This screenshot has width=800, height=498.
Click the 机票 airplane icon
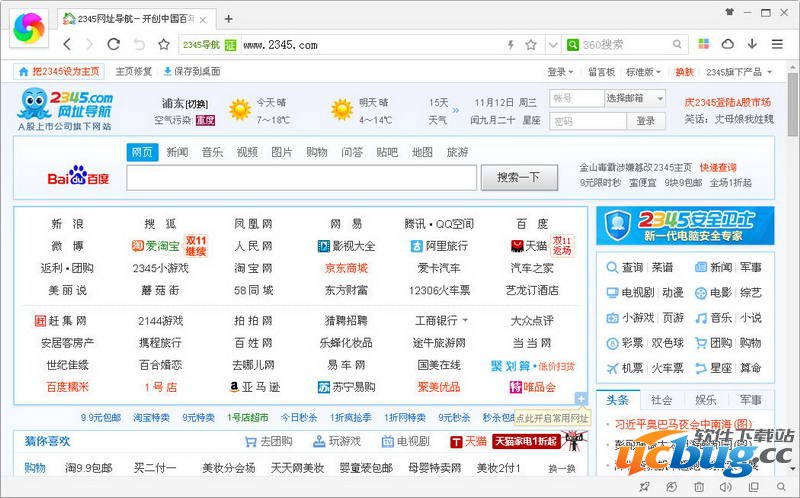tap(612, 368)
